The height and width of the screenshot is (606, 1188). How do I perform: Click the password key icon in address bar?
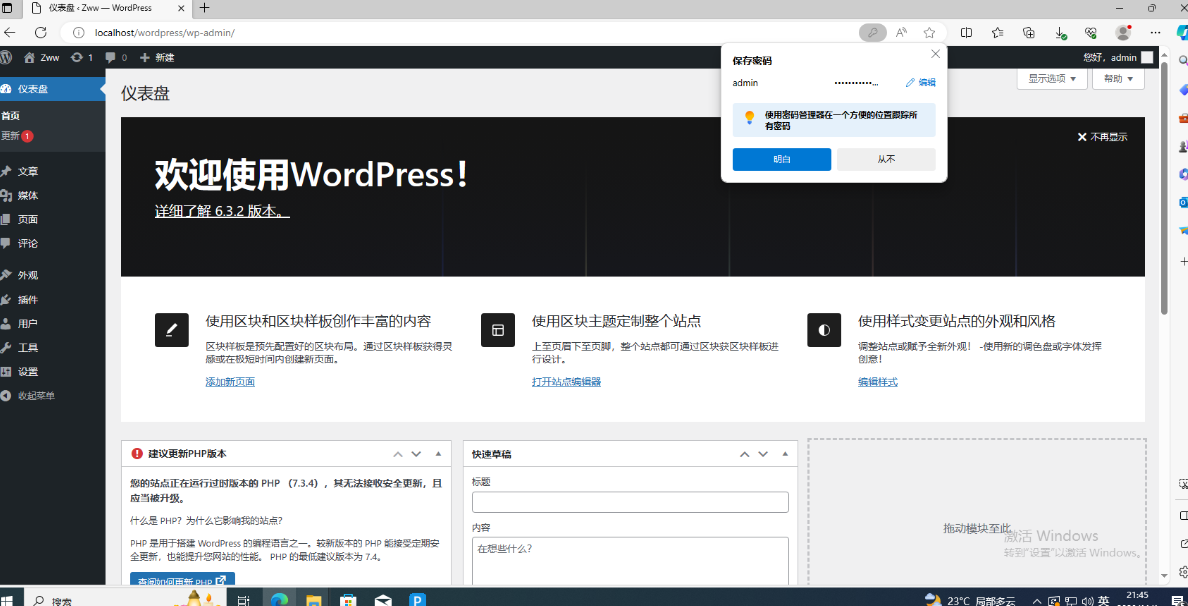[872, 32]
